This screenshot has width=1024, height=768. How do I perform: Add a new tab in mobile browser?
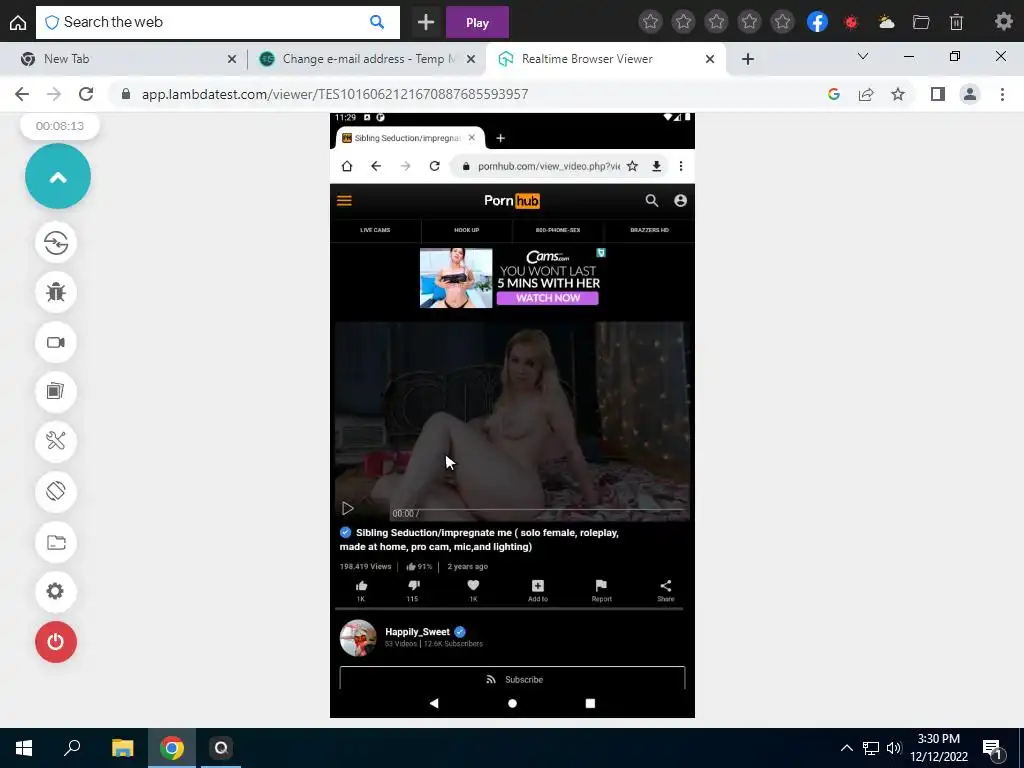(500, 138)
